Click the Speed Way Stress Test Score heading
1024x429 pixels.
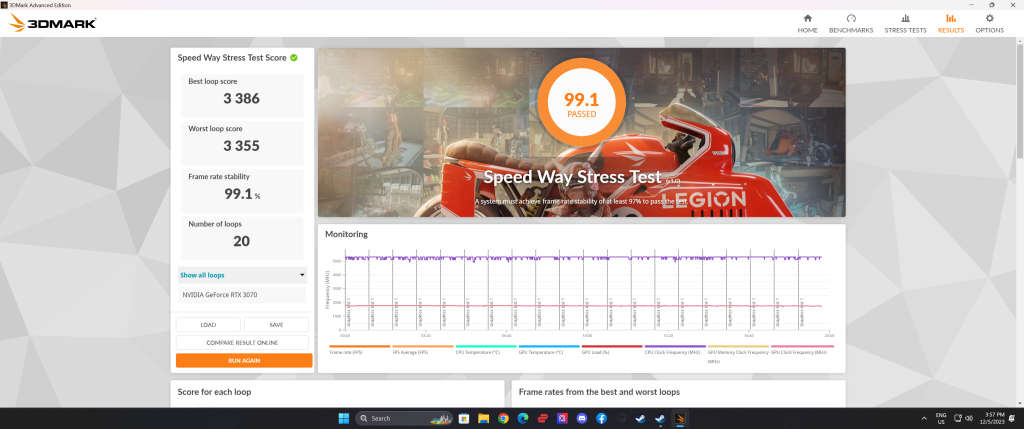(x=232, y=57)
